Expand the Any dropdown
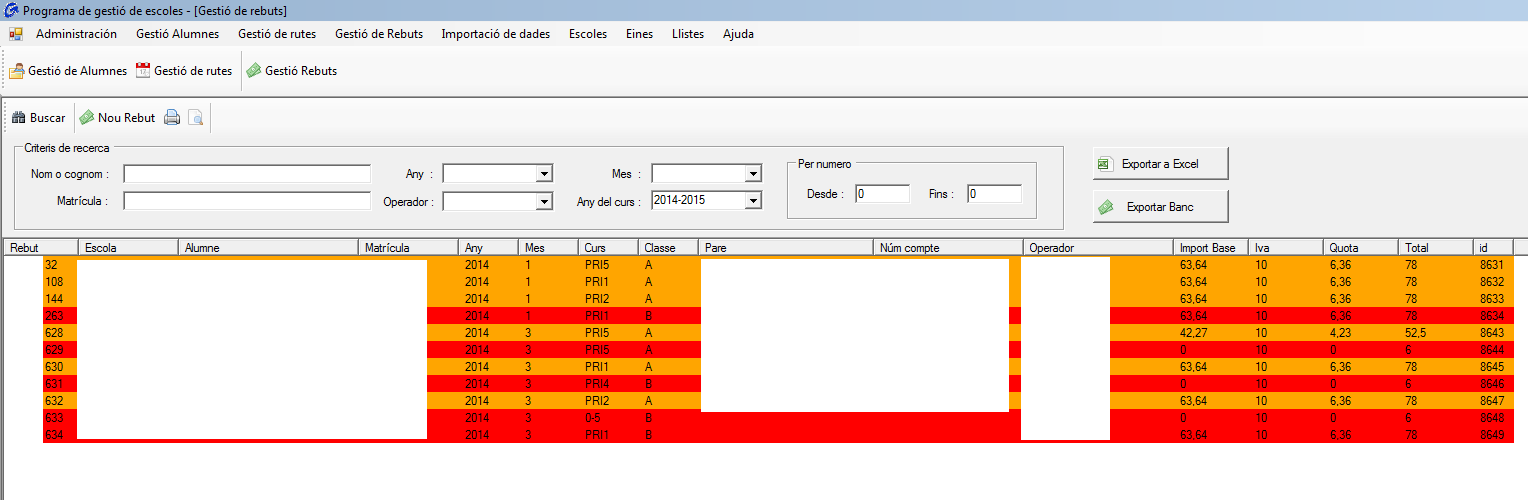The width and height of the screenshot is (1528, 500). pyautogui.click(x=544, y=174)
